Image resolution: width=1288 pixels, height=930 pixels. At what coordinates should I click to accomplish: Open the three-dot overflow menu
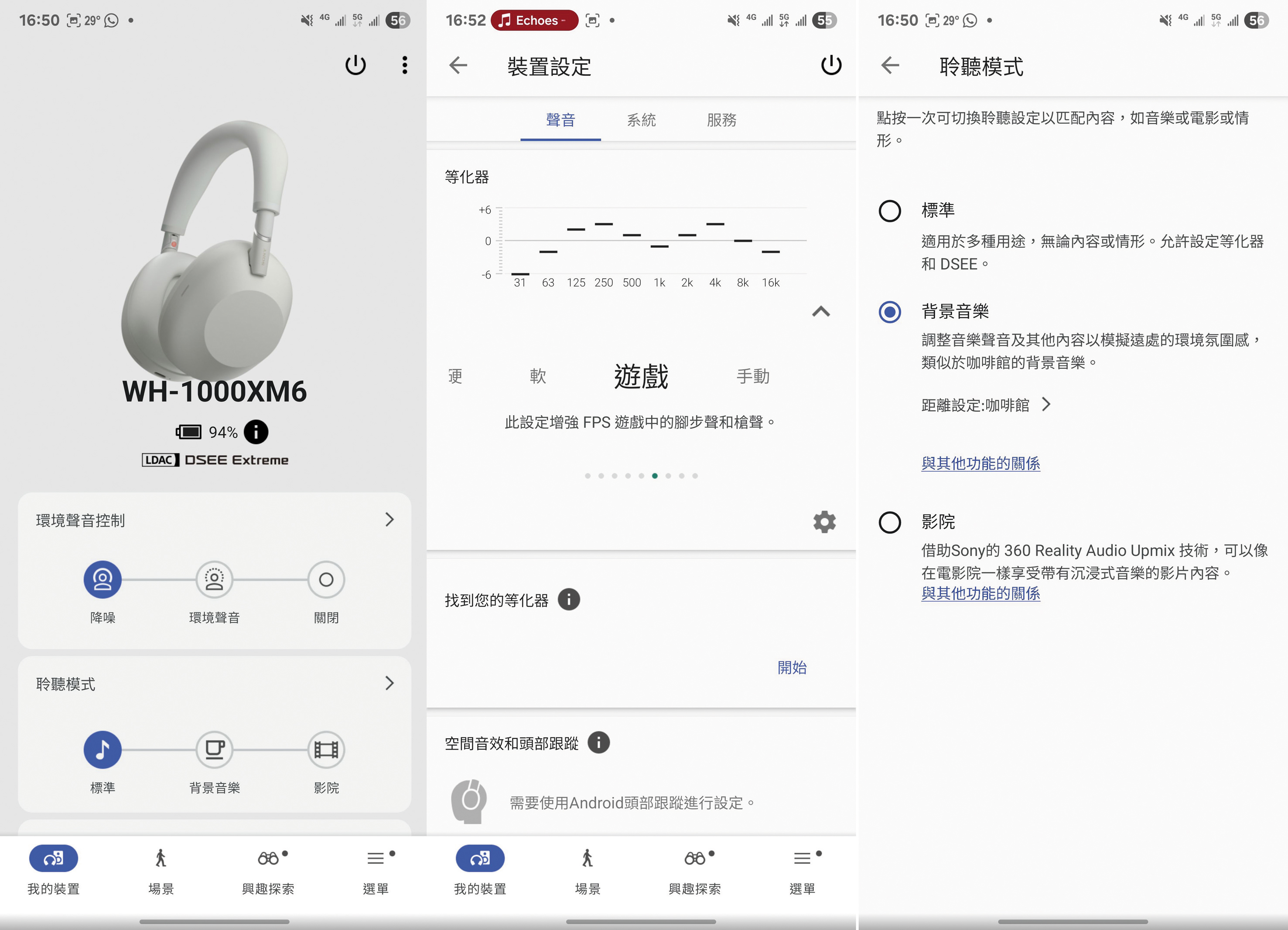coord(404,65)
